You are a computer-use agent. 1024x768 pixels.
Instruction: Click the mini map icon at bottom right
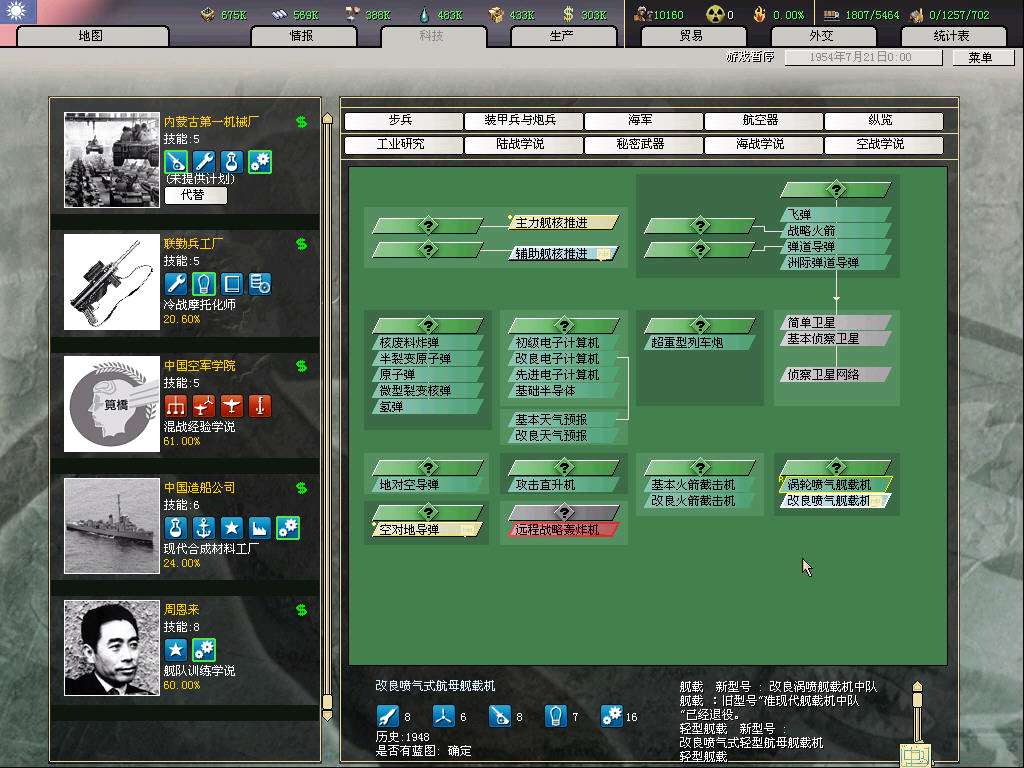pos(915,756)
